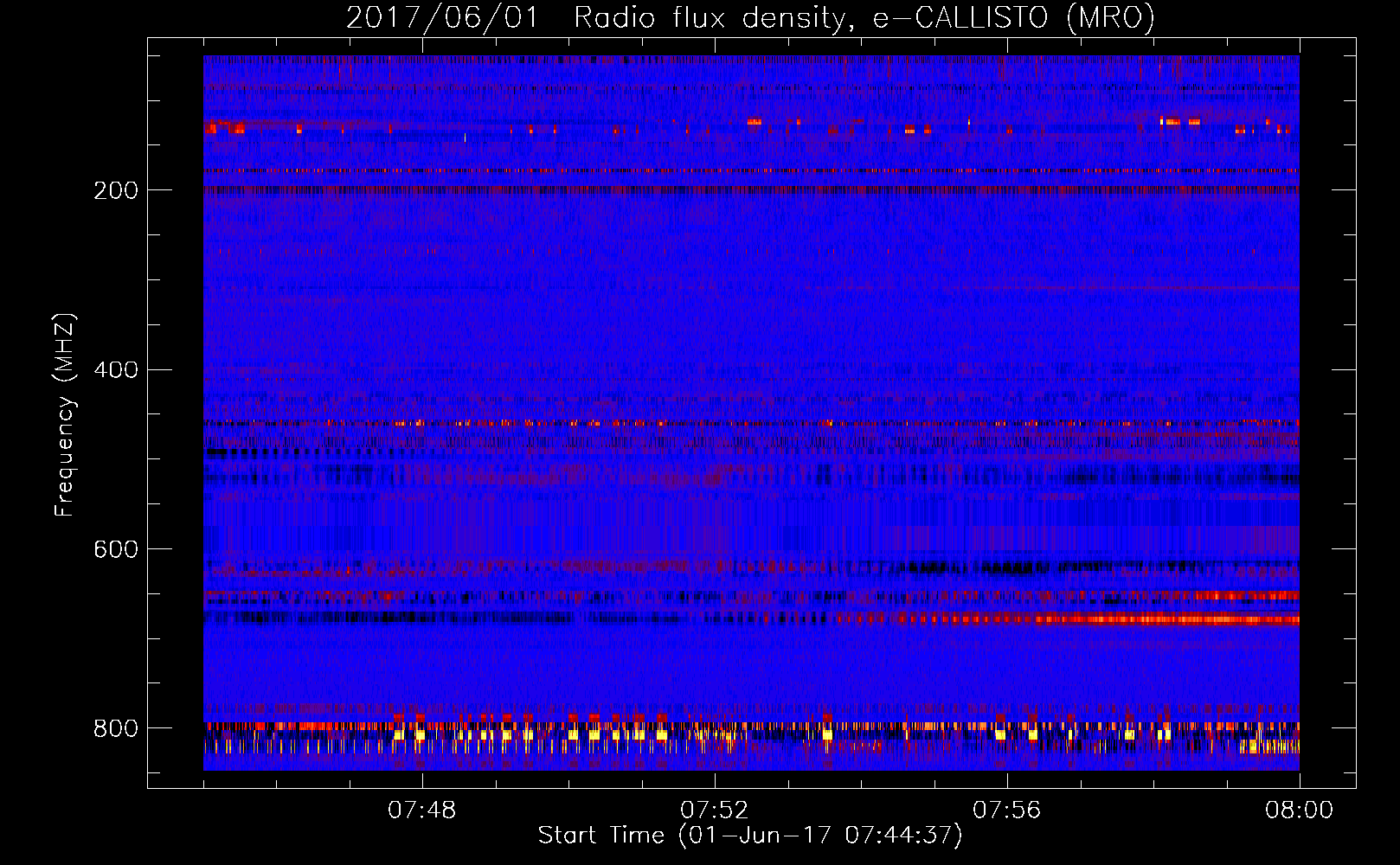Click the 'e-CALLISTO' text in the title
Image resolution: width=1400 pixels, height=865 pixels.
pyautogui.click(x=960, y=17)
